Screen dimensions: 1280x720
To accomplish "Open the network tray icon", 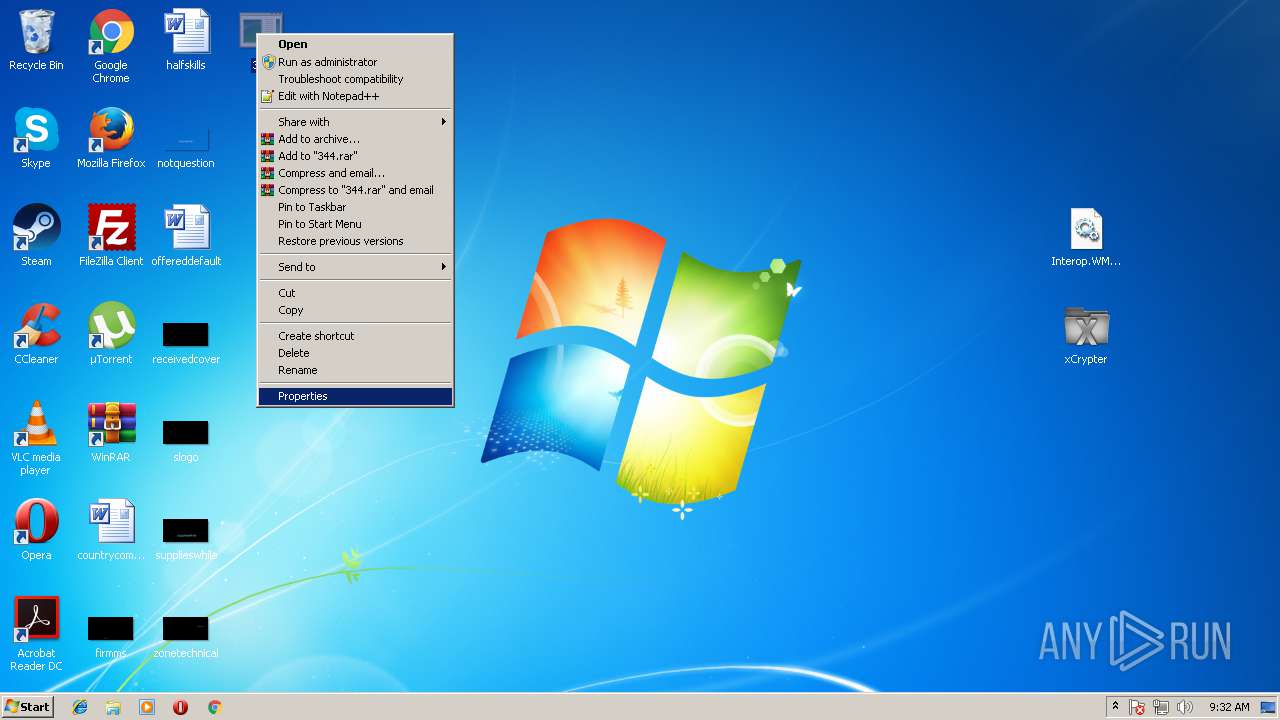I will coord(1161,707).
